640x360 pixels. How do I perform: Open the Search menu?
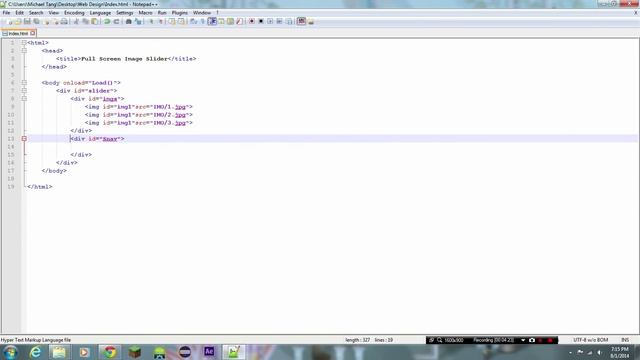[36, 13]
